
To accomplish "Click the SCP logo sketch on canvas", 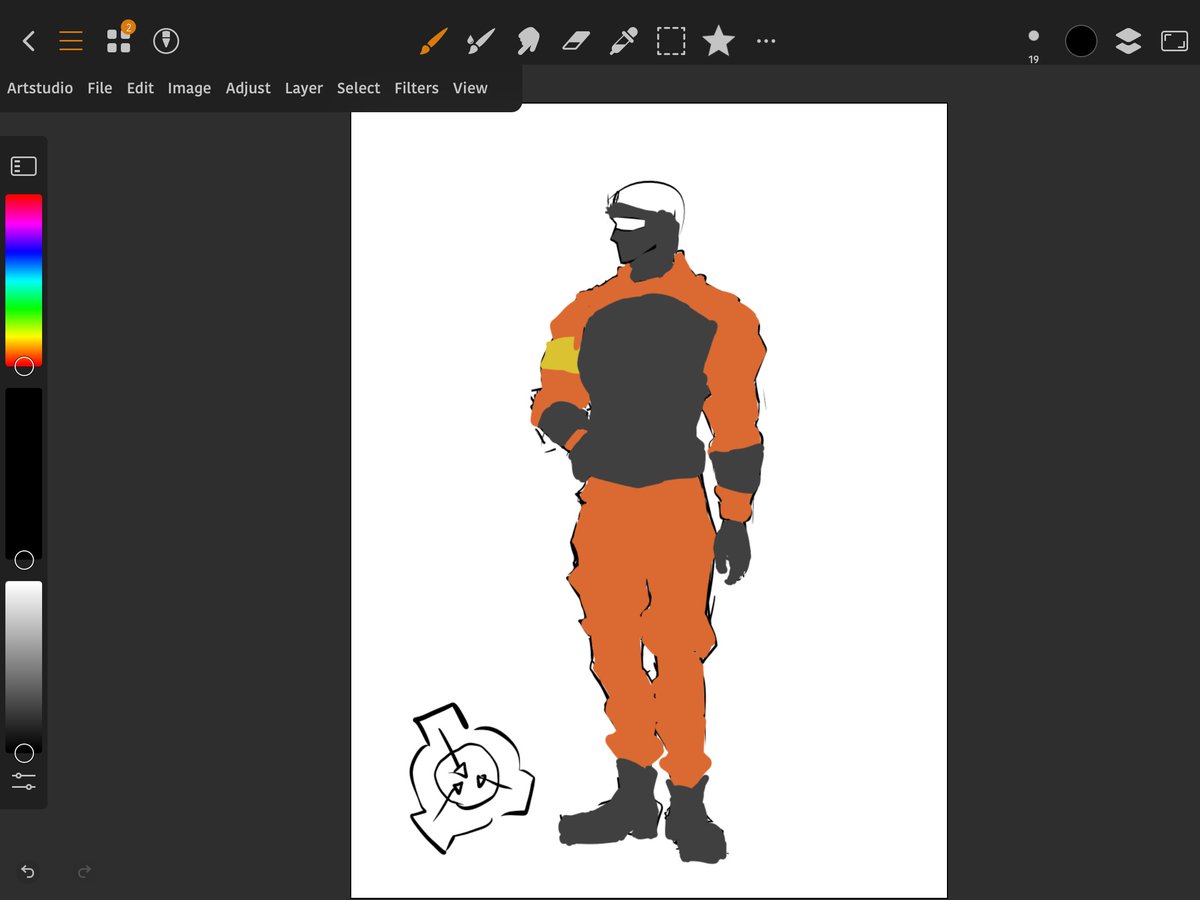I will click(471, 779).
